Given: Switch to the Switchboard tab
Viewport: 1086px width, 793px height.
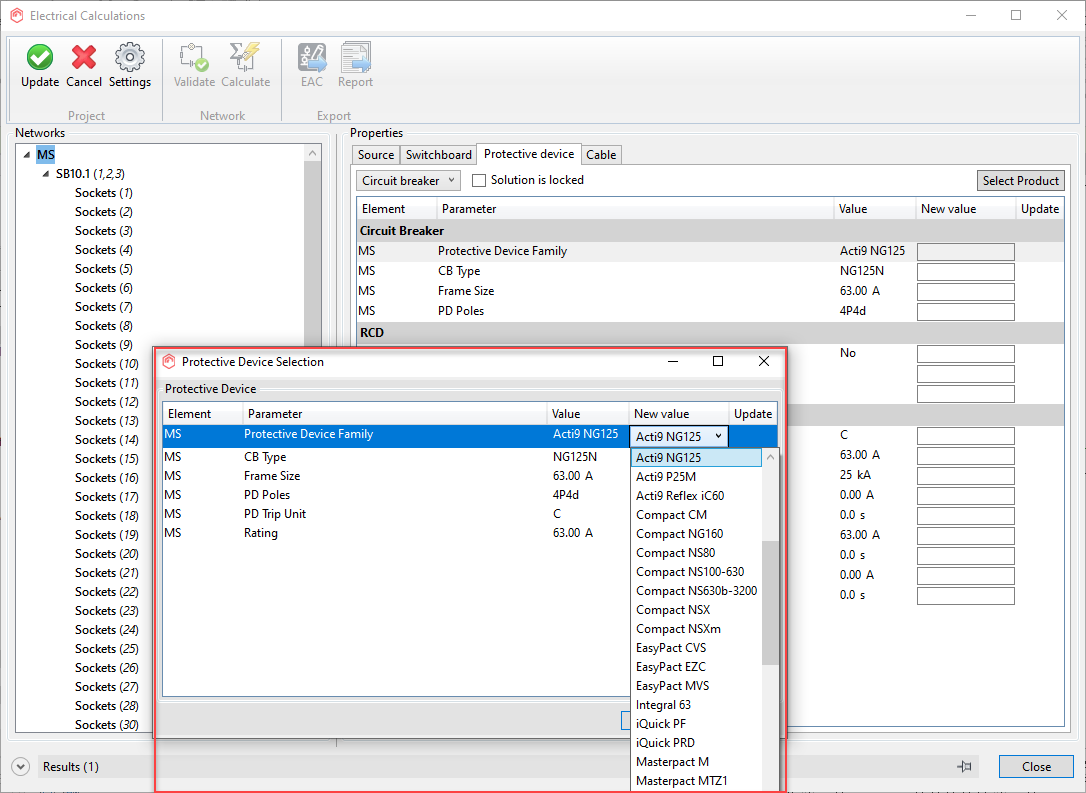Looking at the screenshot, I should click(438, 155).
